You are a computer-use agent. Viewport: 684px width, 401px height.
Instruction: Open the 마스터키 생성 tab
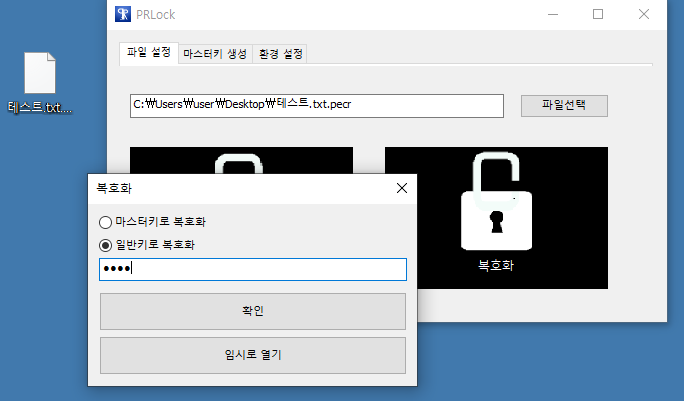tap(215, 54)
